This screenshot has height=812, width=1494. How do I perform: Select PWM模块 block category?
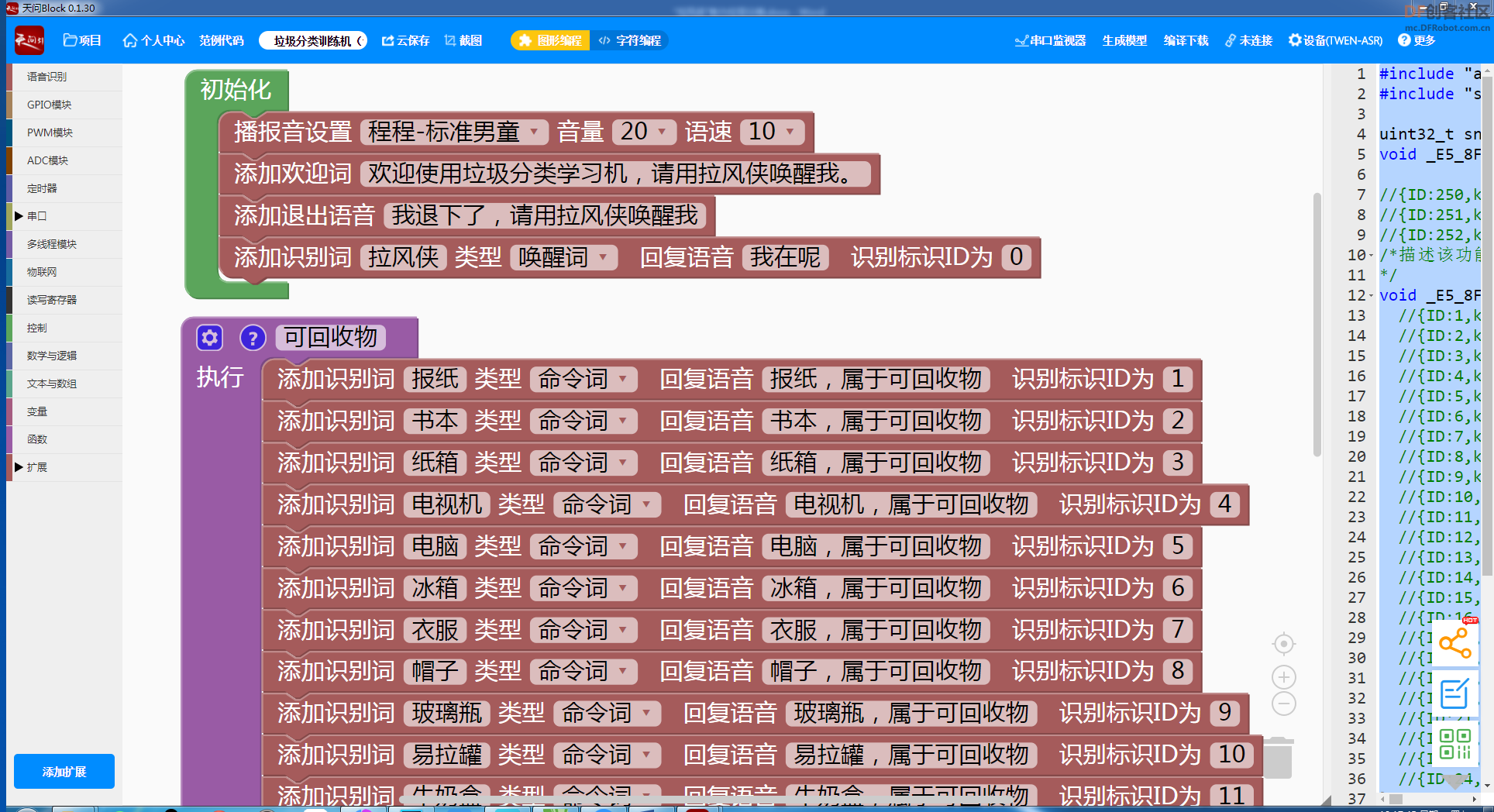(65, 132)
